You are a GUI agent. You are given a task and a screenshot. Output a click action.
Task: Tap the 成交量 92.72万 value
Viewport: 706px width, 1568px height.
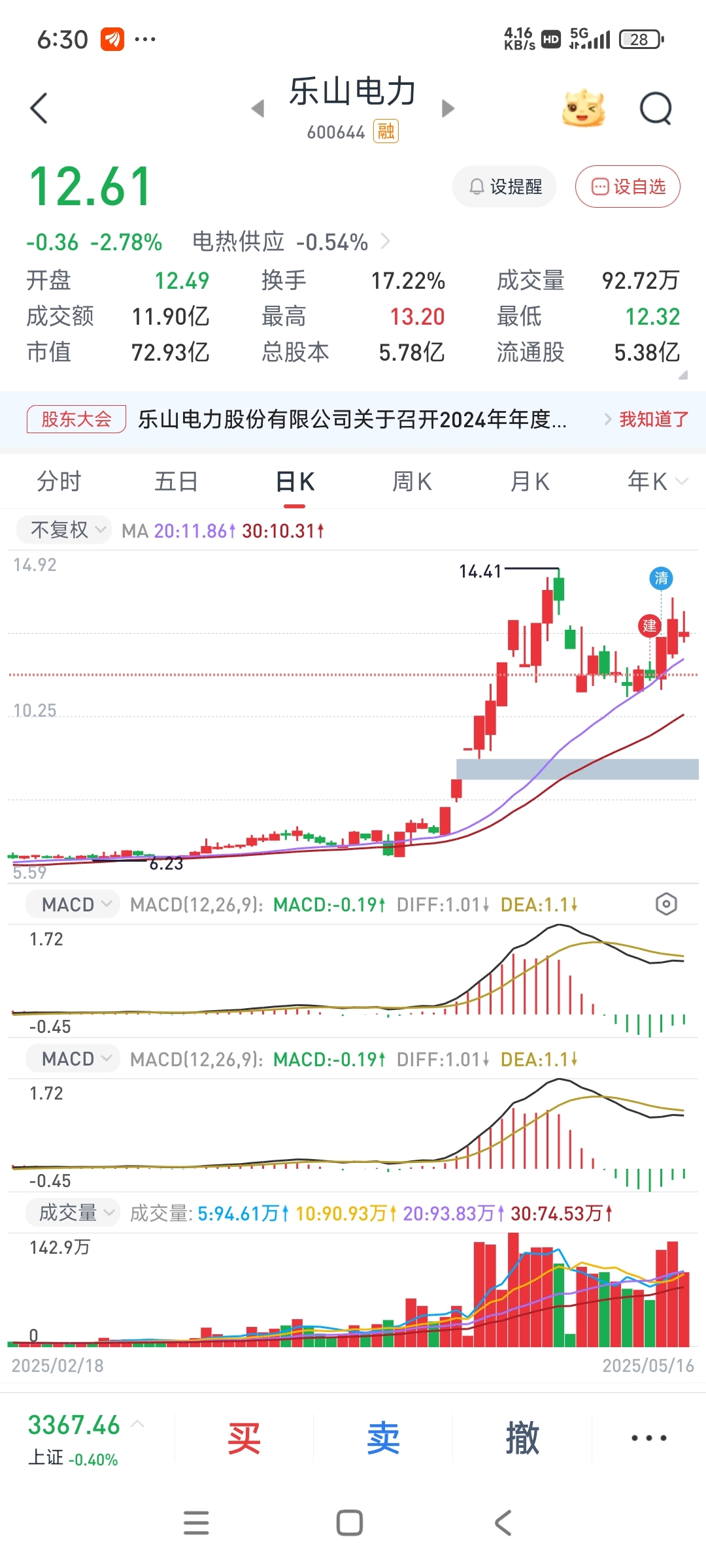point(641,281)
